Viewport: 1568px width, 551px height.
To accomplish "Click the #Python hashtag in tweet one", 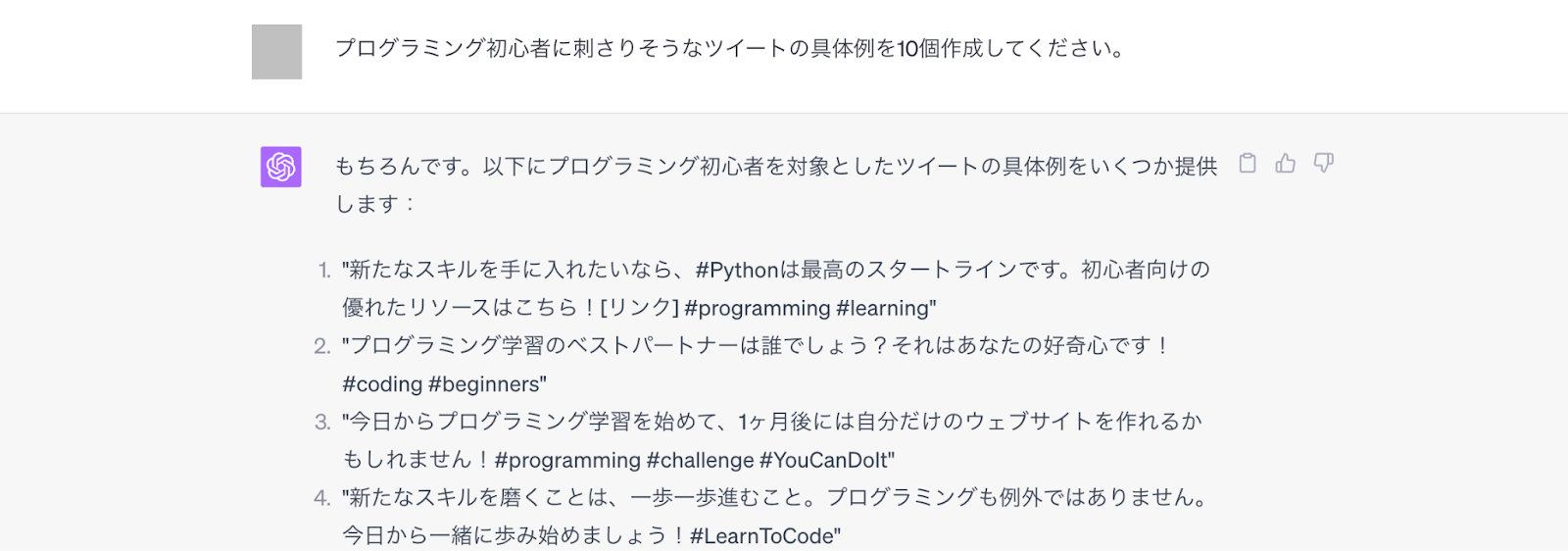I will coord(737,271).
